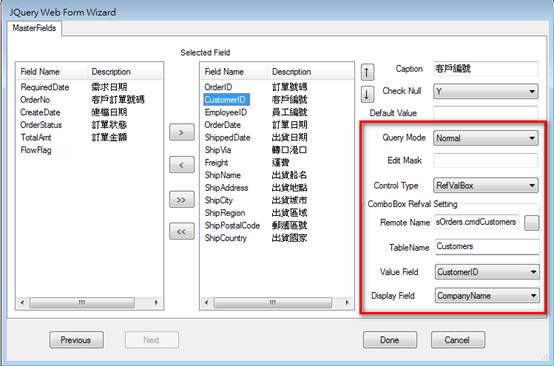Select EmployeeID in Selected Field list

226,112
